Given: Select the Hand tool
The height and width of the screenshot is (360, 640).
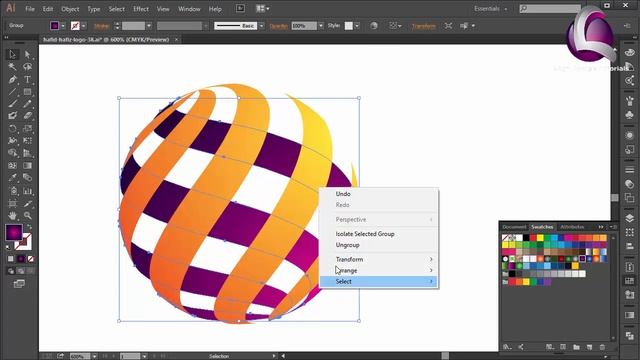Looking at the screenshot, I should point(12,216).
